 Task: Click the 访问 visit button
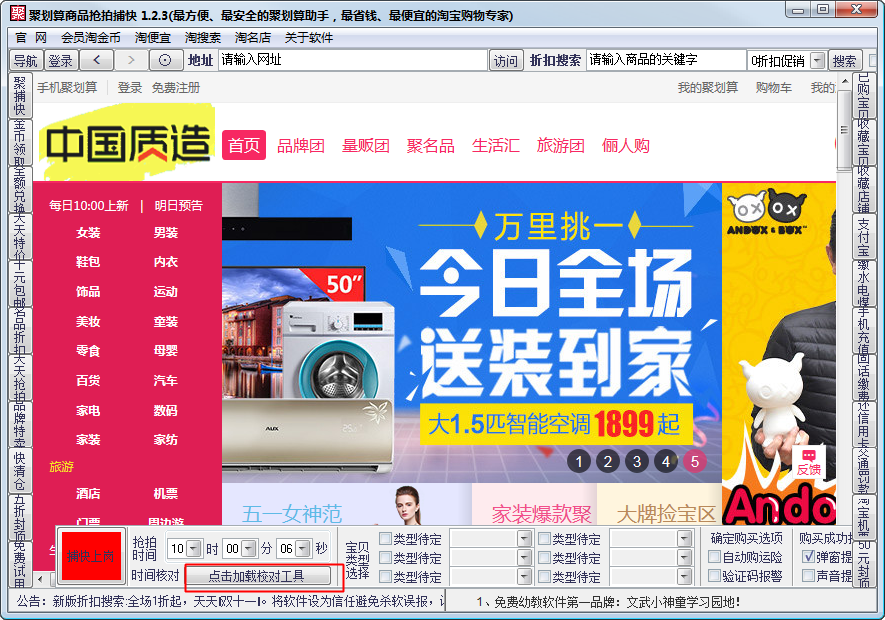(505, 60)
